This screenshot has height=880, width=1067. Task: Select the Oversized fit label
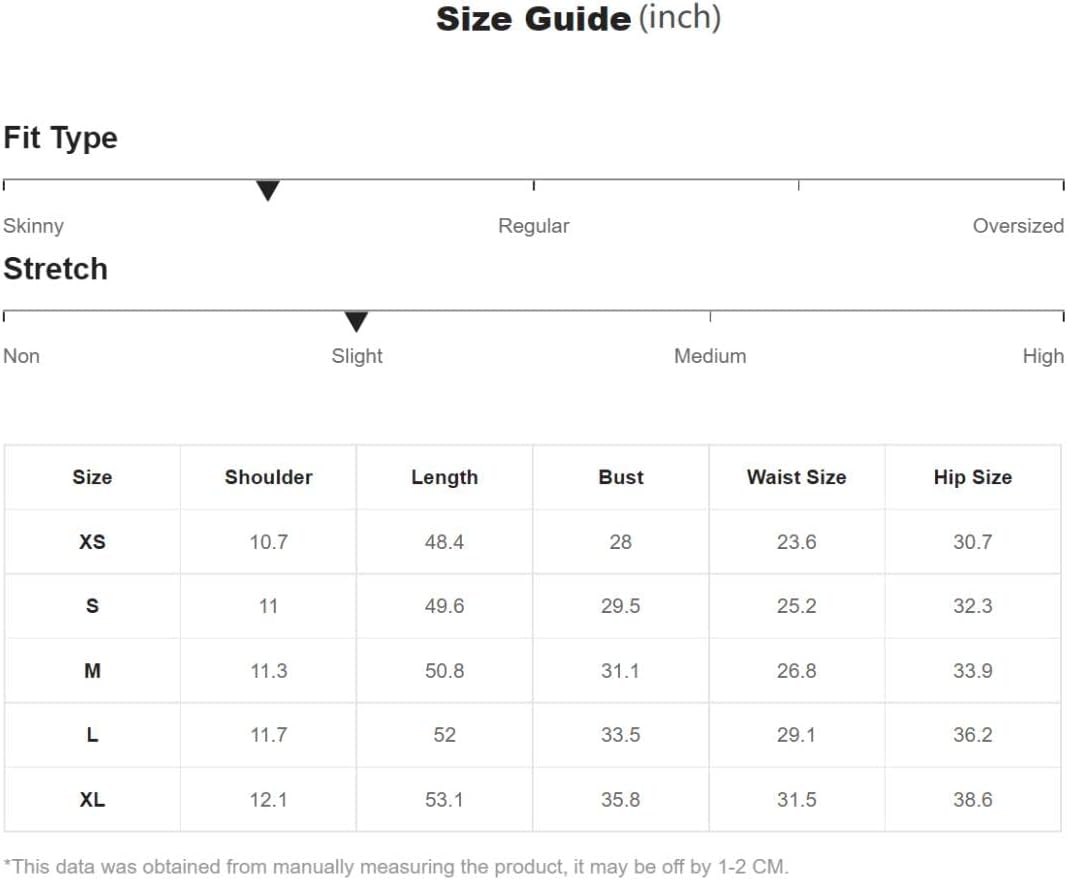[x=1017, y=226]
